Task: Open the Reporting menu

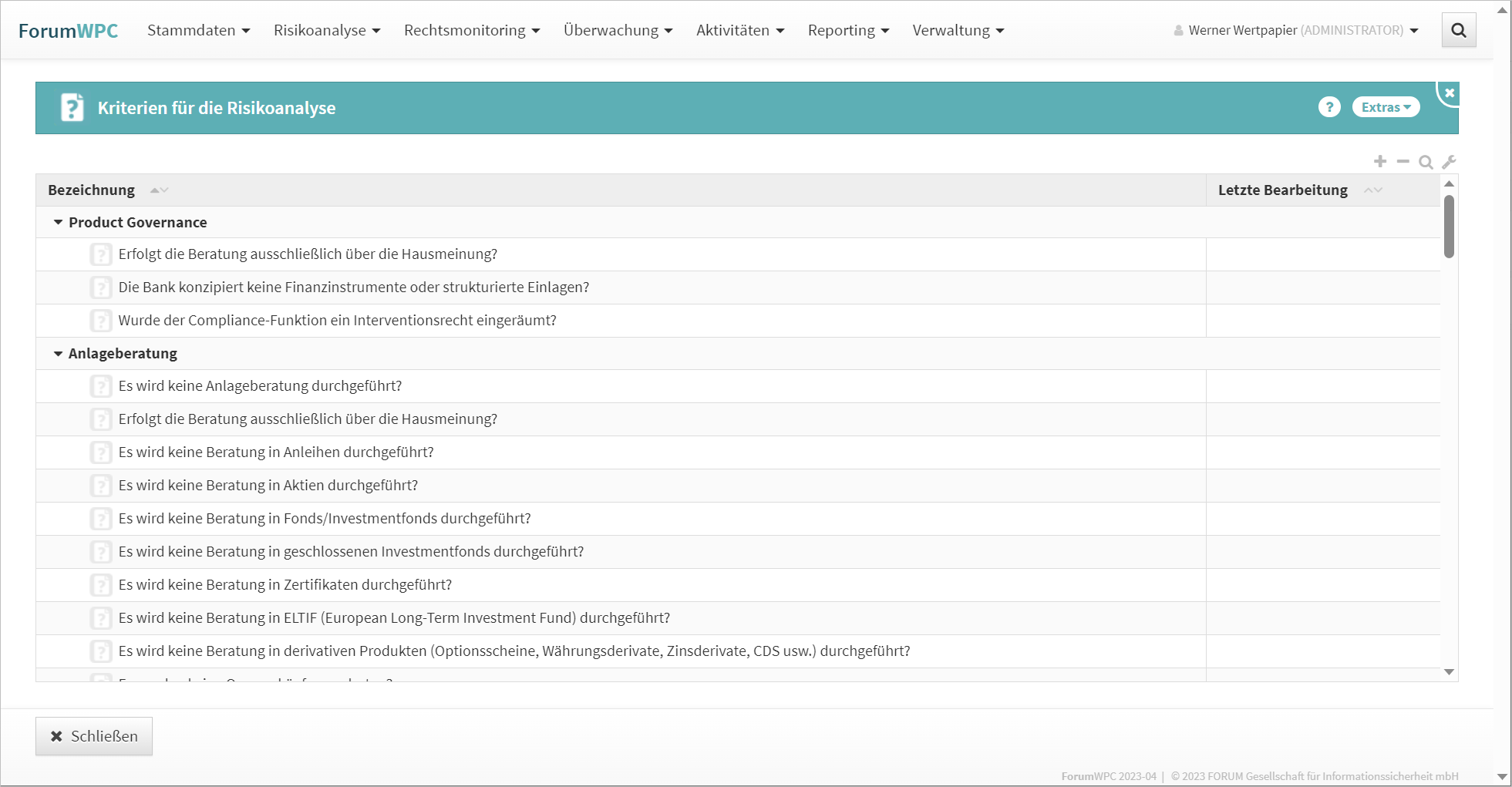Action: point(848,30)
